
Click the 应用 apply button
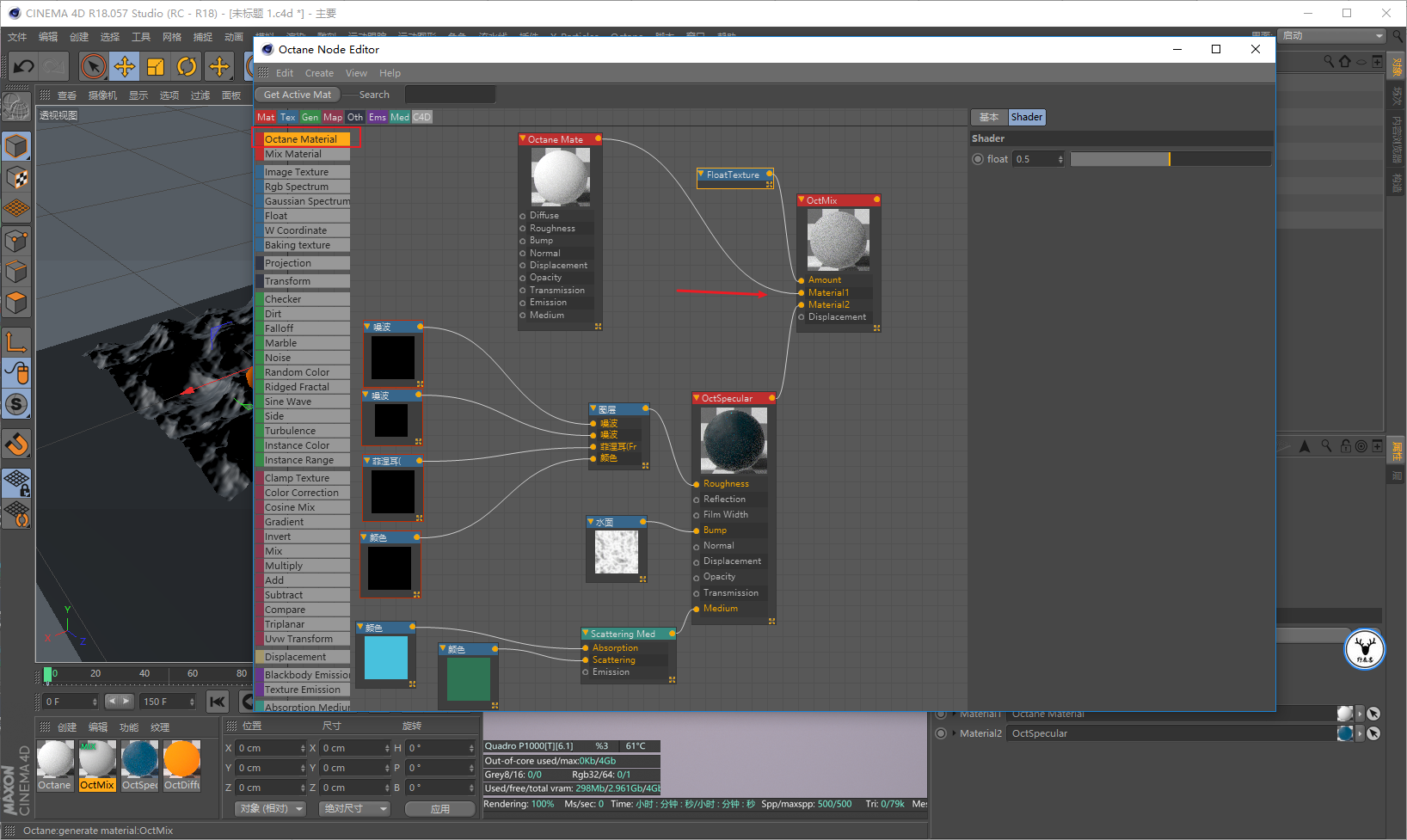point(440,809)
